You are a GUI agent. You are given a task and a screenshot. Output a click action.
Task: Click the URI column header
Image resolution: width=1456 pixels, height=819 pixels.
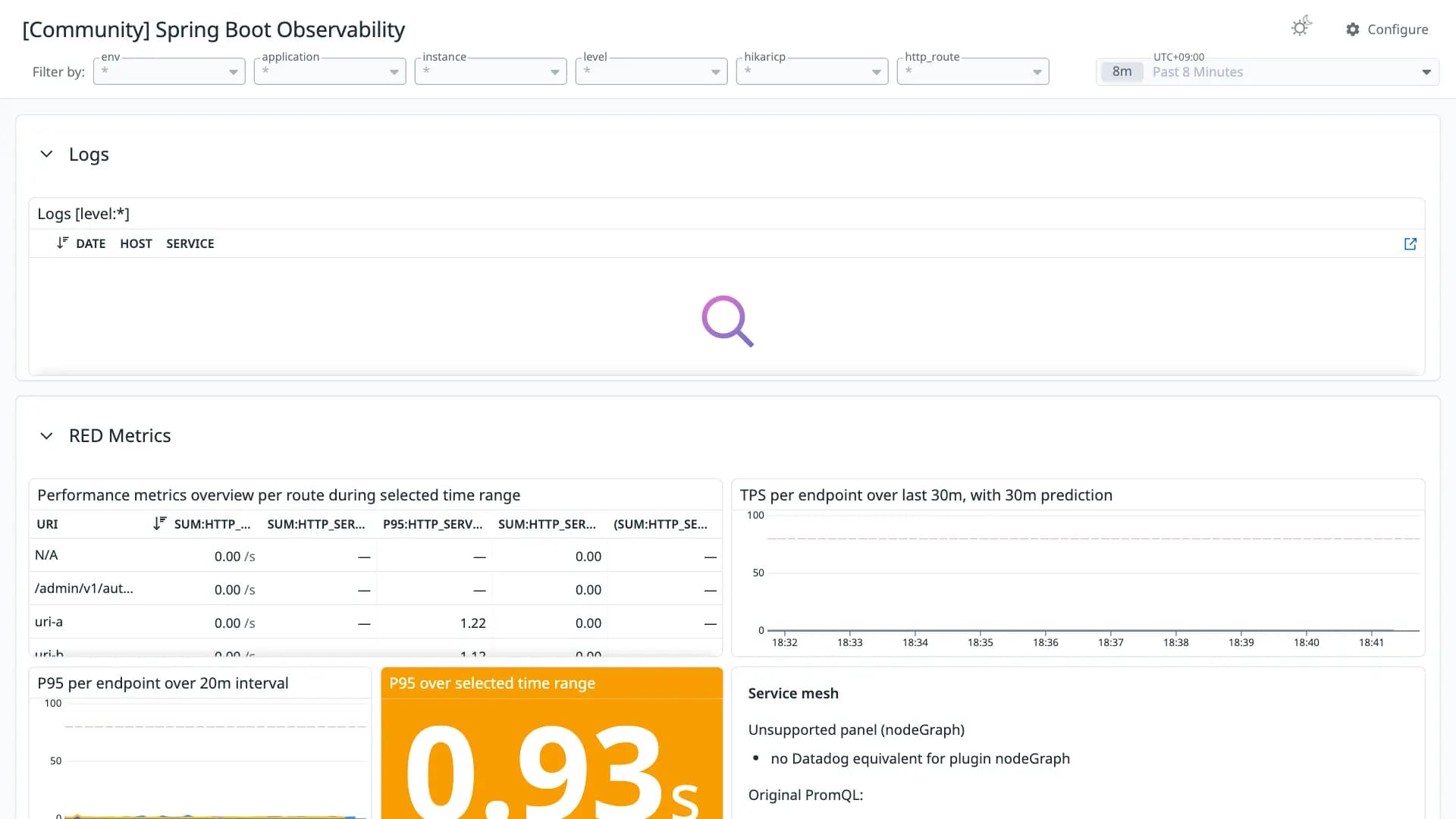pos(48,524)
